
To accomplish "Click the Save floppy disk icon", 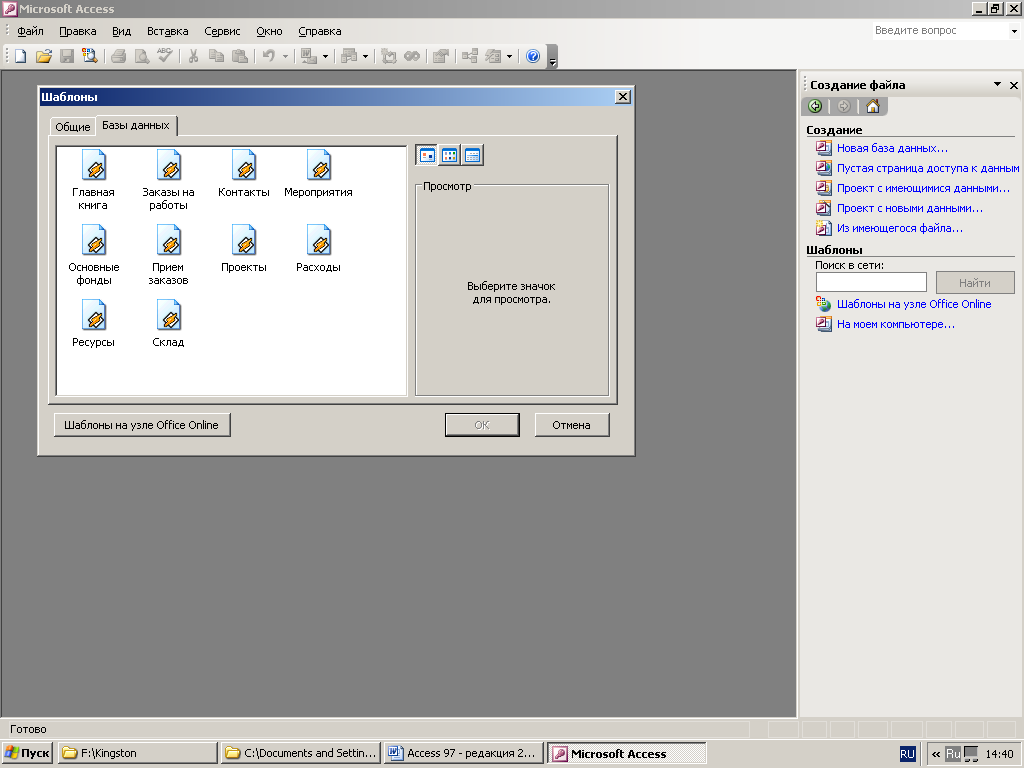I will (67, 56).
